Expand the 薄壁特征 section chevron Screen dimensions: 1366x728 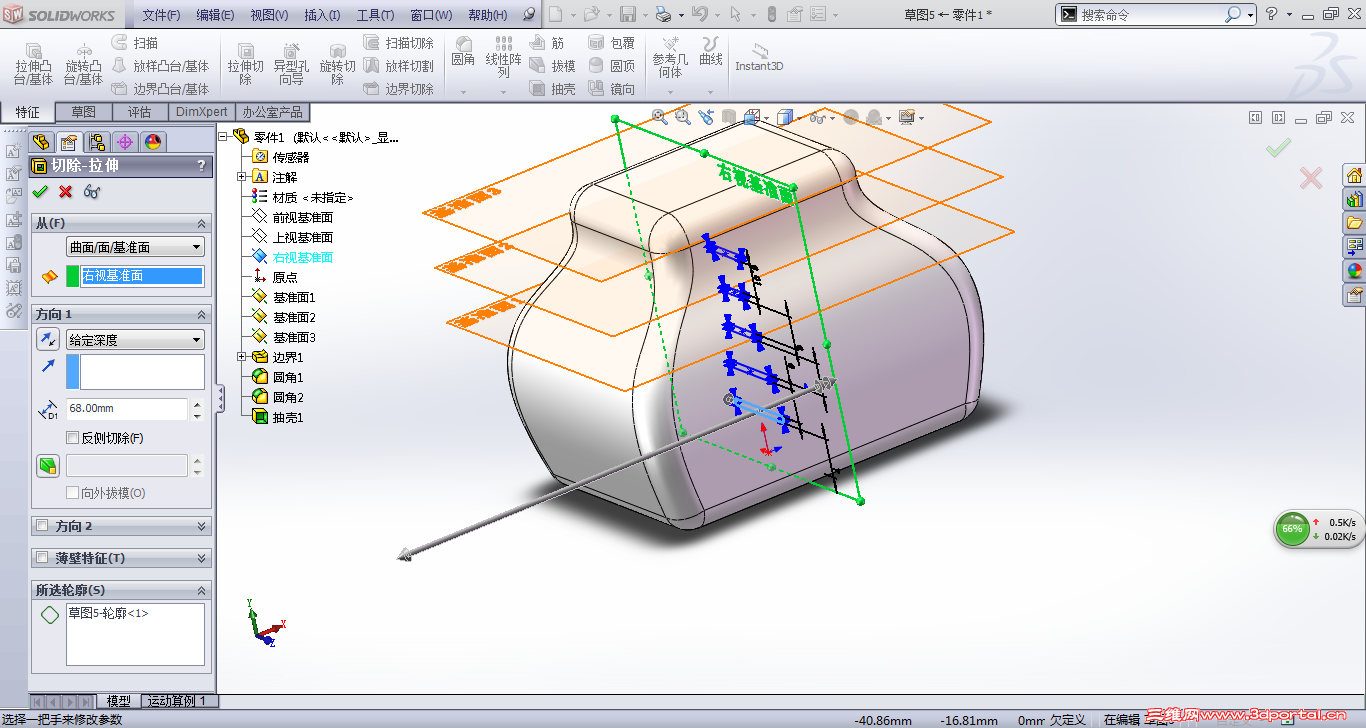pyautogui.click(x=201, y=558)
